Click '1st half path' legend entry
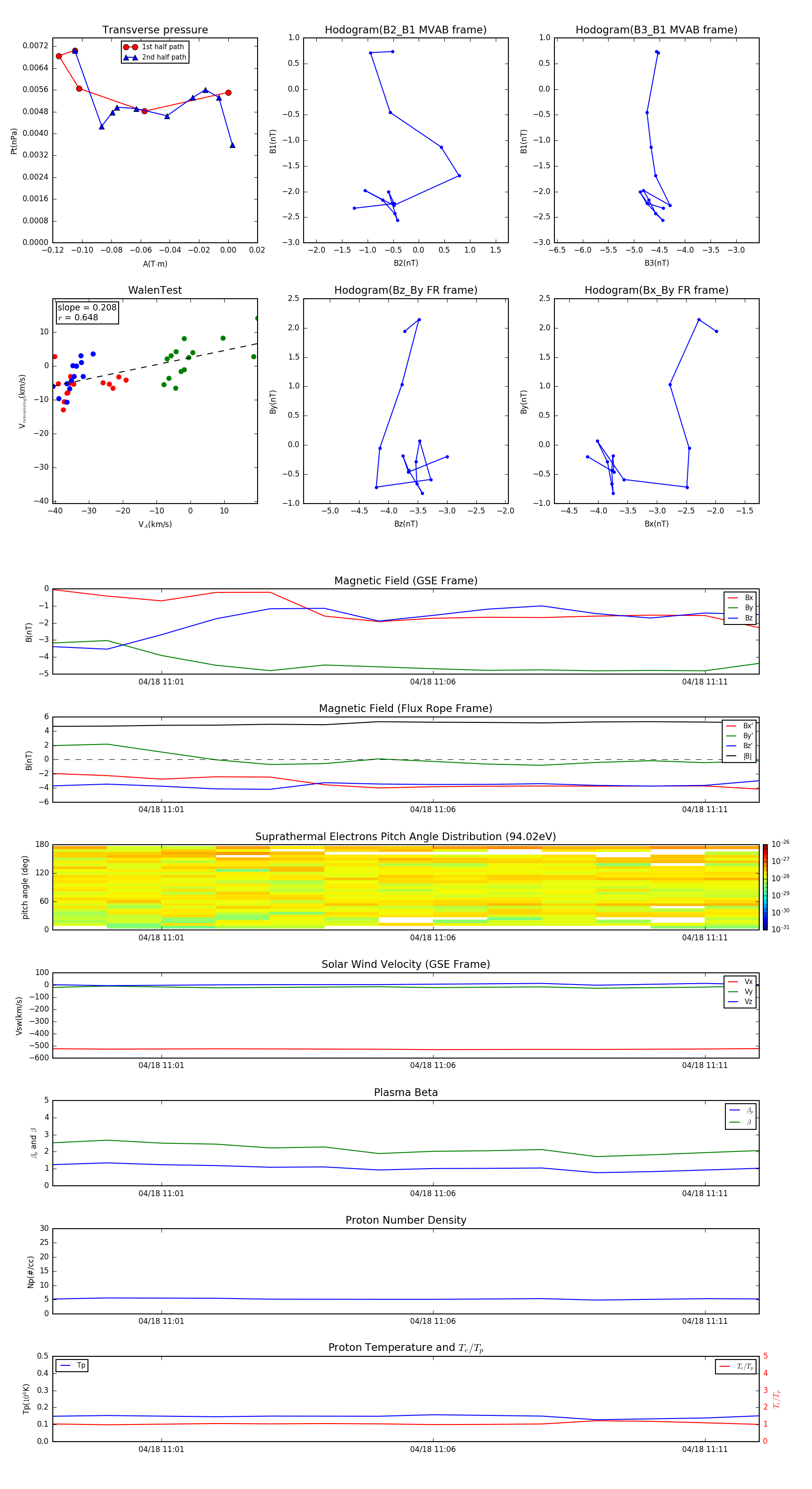Viewport: 812px width, 1489px height. (x=154, y=47)
